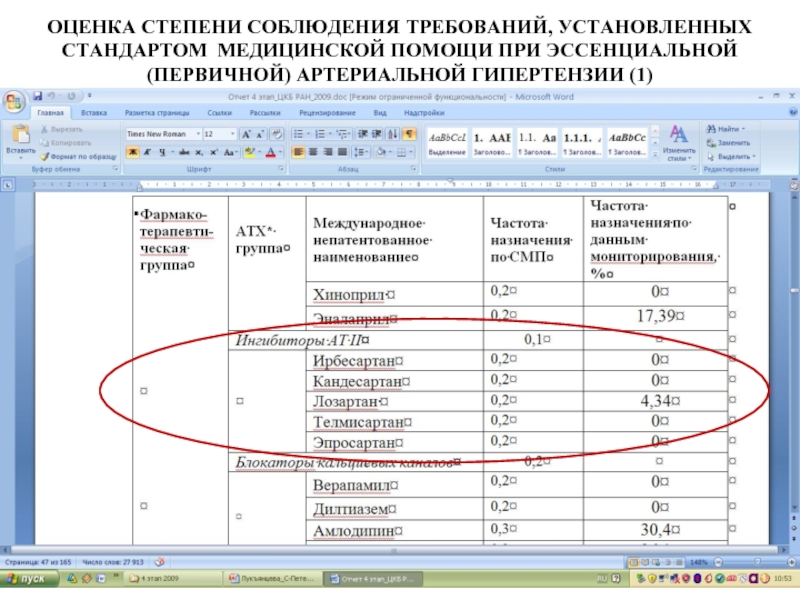
Task: Click the text highlight color button
Action: (x=250, y=152)
